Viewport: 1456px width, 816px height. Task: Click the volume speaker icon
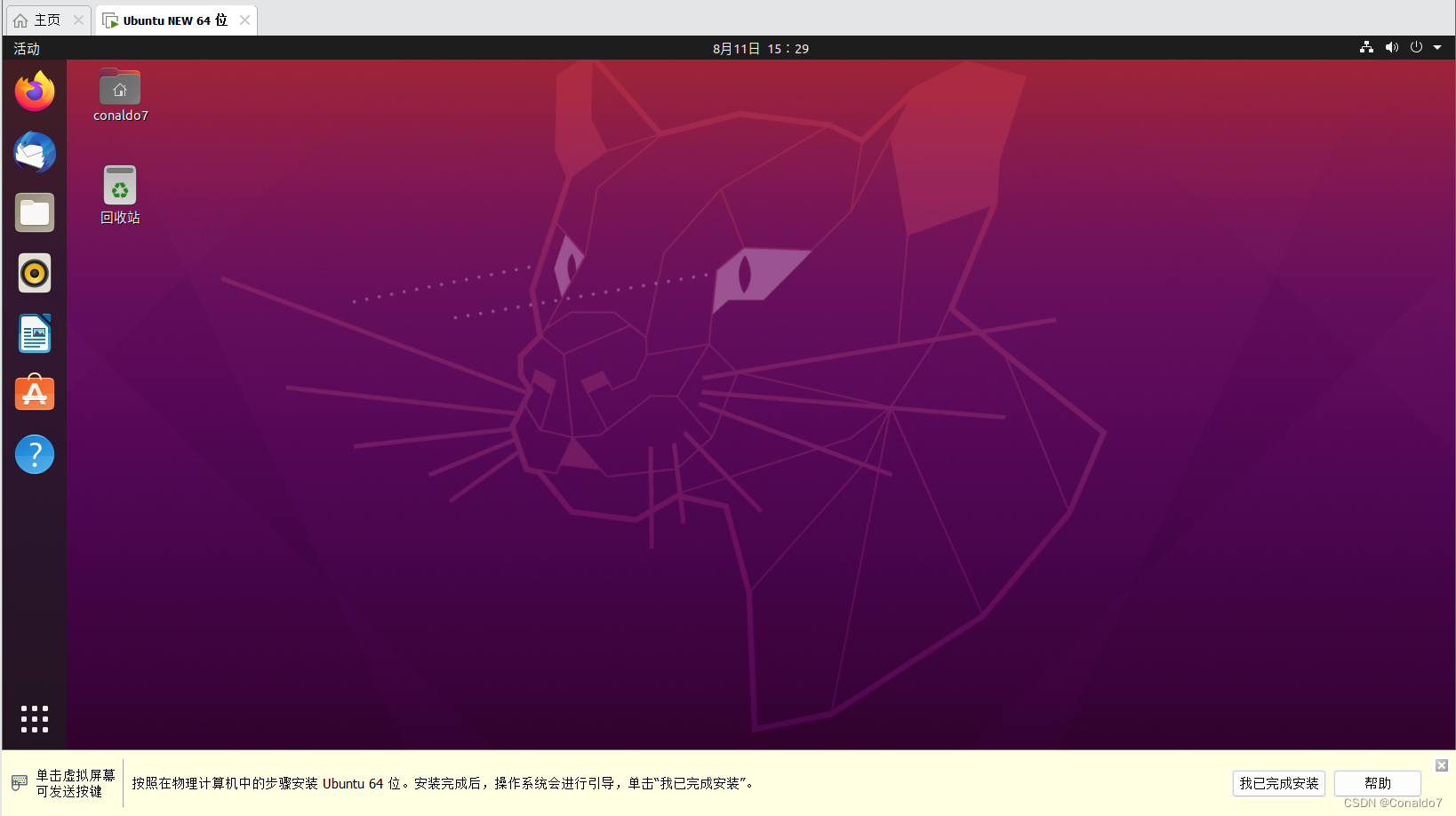pos(1391,47)
